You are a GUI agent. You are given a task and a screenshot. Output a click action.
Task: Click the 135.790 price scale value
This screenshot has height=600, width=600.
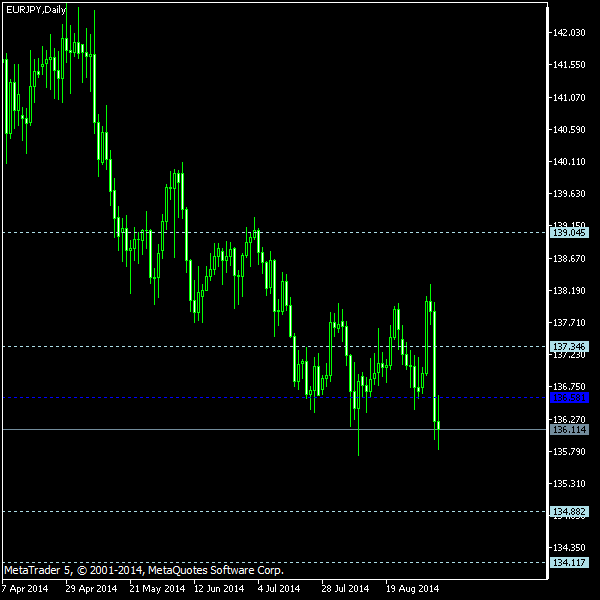coord(569,452)
